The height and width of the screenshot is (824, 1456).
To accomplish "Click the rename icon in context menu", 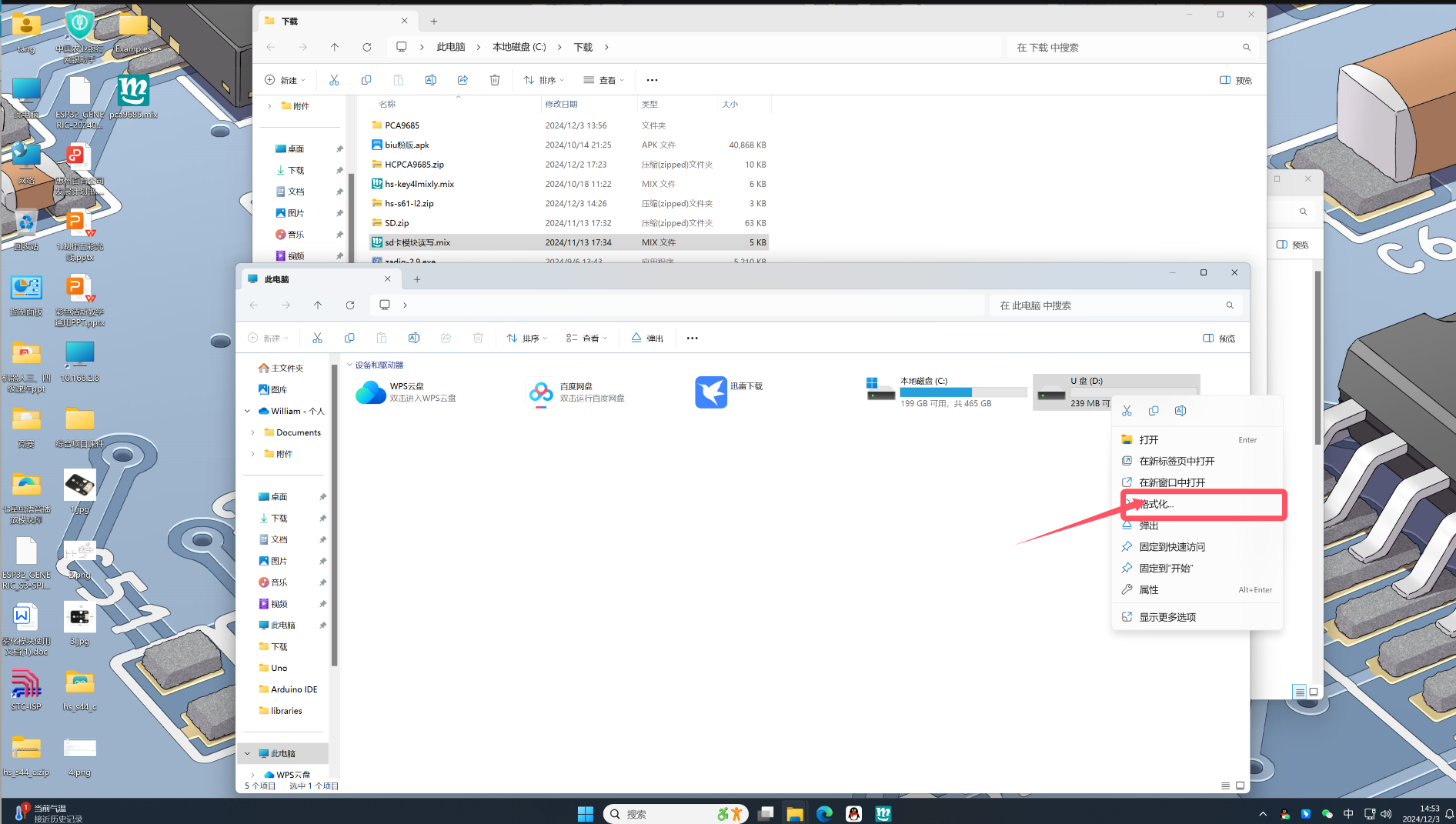I will click(x=1180, y=411).
